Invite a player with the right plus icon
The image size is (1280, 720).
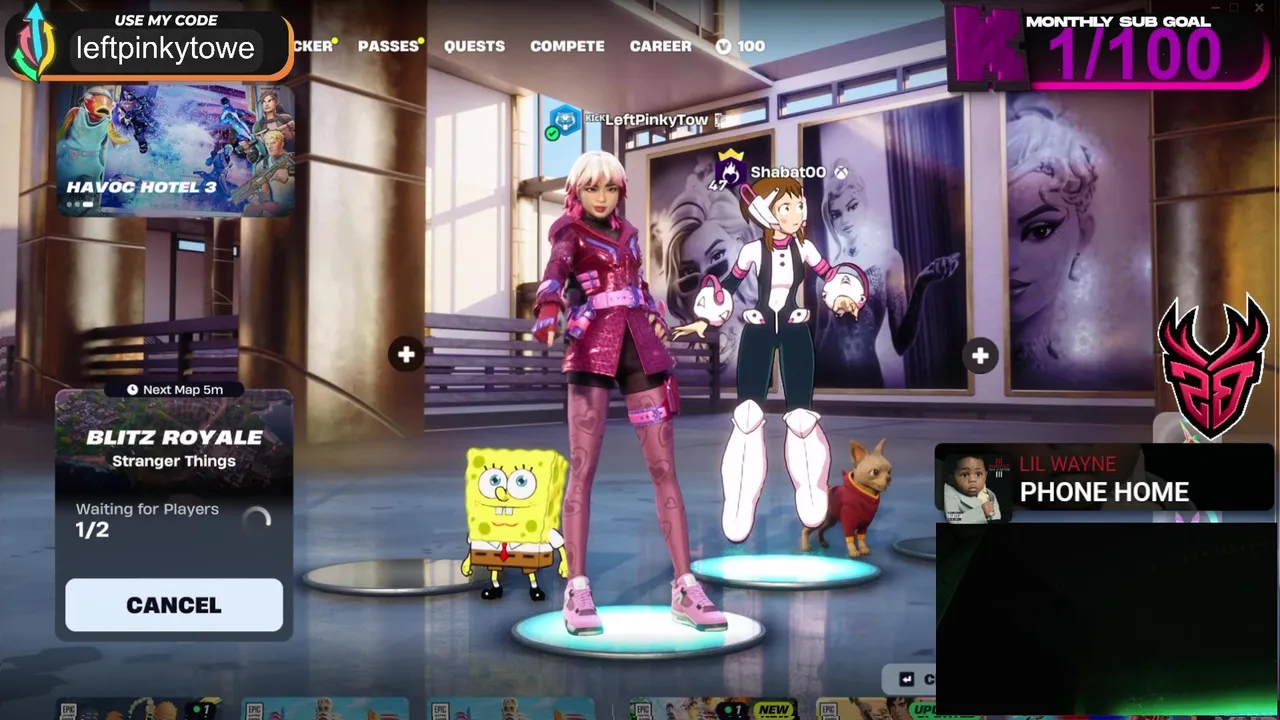point(980,355)
